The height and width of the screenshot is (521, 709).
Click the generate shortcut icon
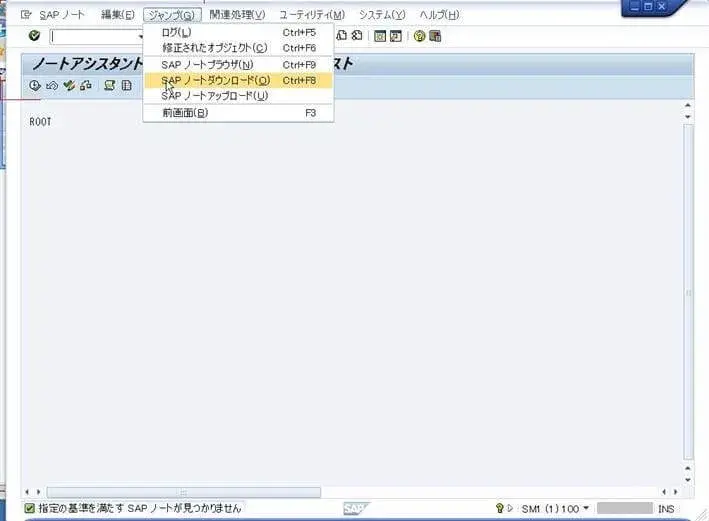(396, 36)
